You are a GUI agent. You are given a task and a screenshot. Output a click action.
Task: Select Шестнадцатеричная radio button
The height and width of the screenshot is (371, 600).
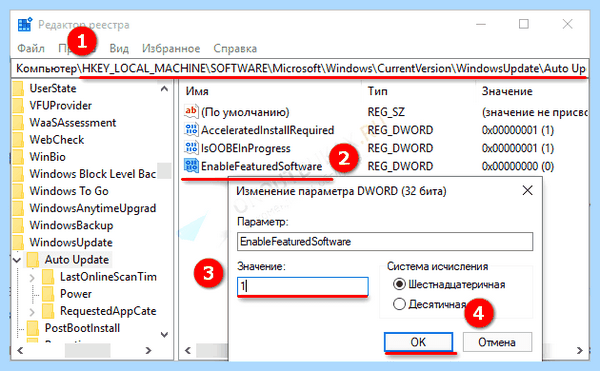pos(399,284)
